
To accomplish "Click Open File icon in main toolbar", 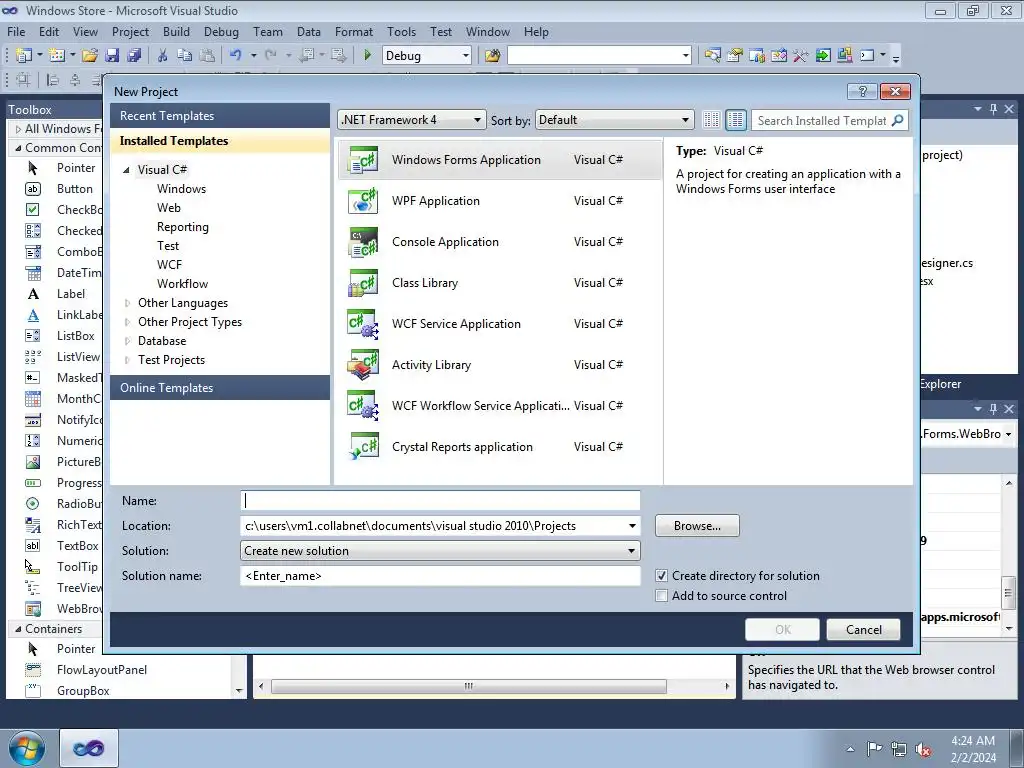I will click(90, 56).
